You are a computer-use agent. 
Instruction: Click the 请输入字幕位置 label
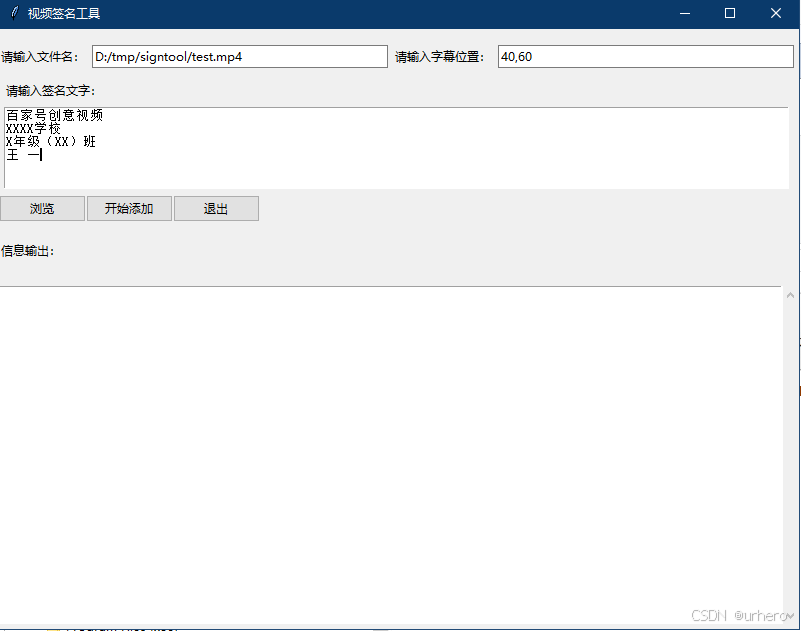440,57
